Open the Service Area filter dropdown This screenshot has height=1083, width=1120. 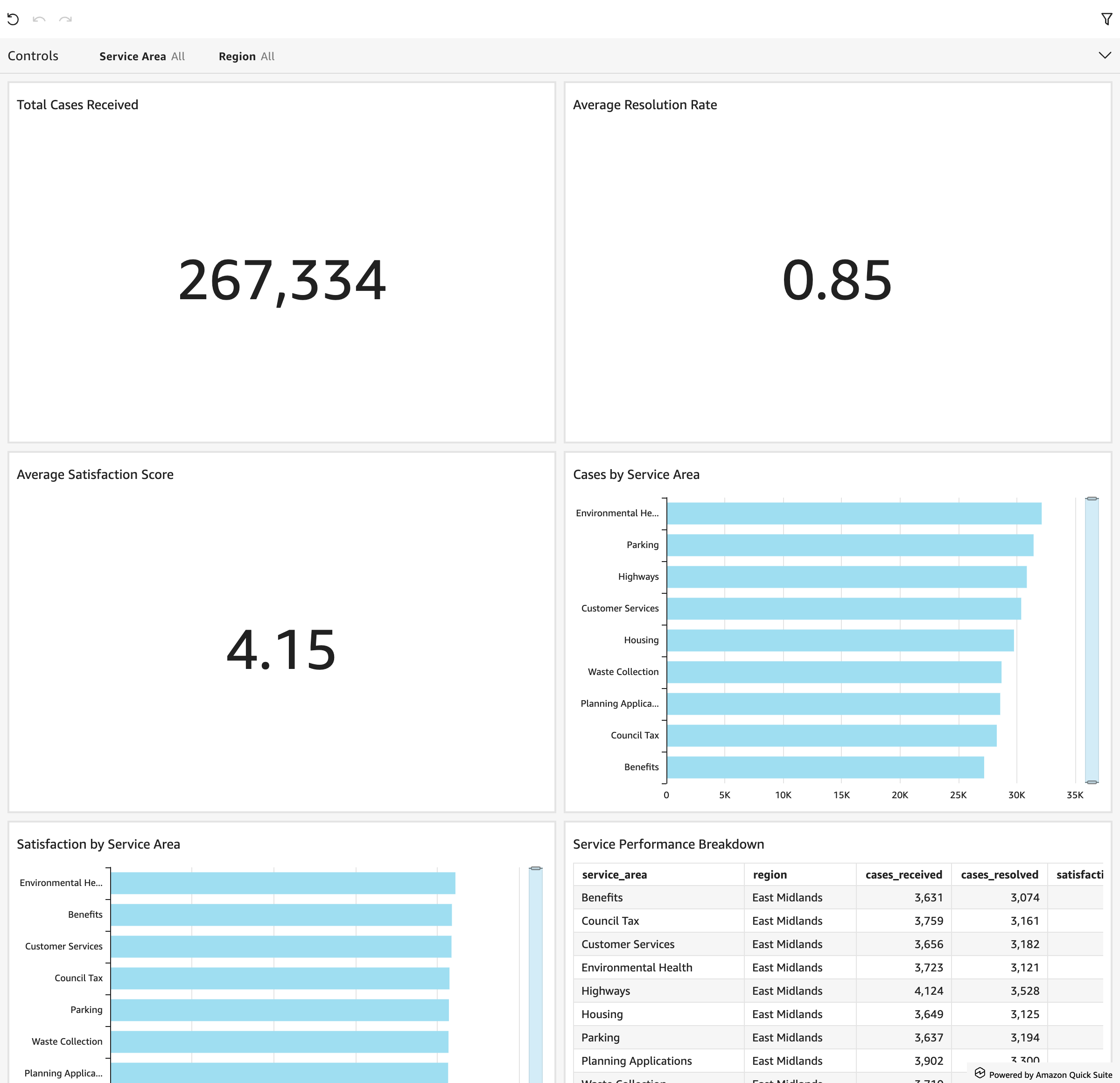pyautogui.click(x=142, y=56)
